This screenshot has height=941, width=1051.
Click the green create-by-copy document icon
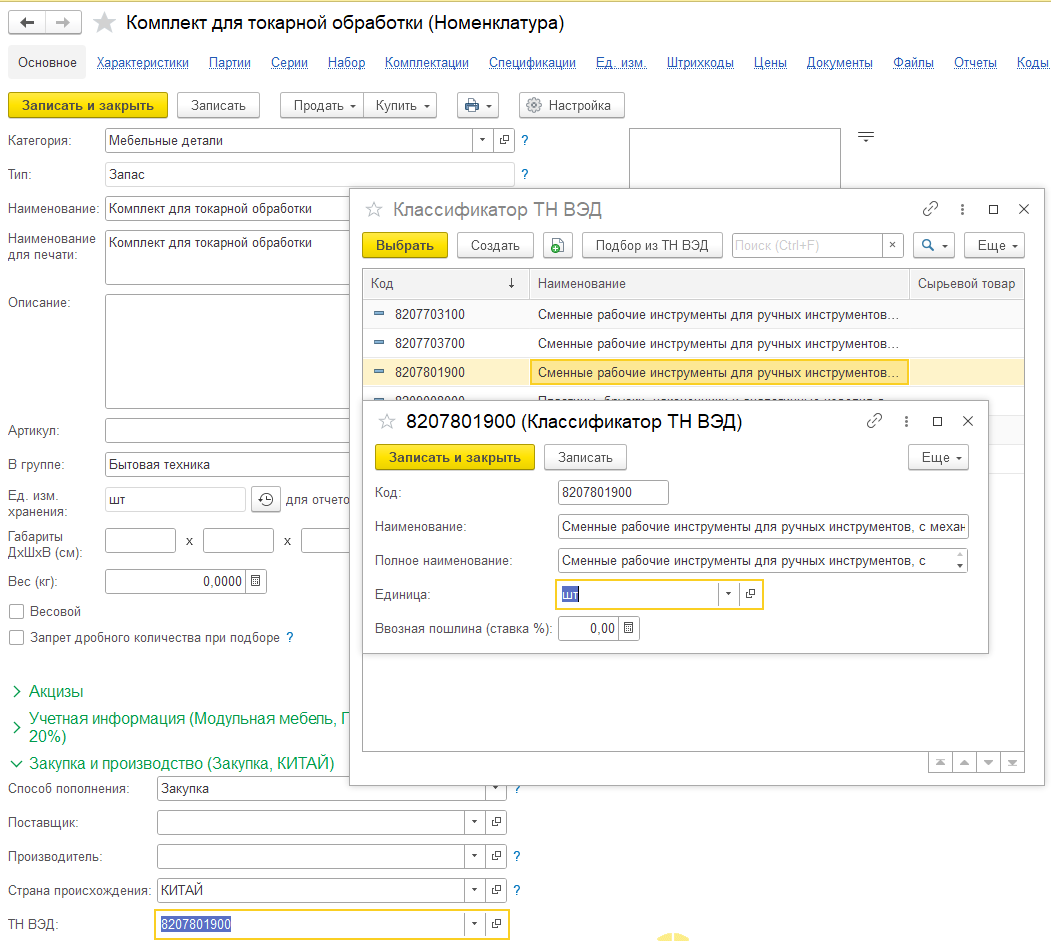558,245
